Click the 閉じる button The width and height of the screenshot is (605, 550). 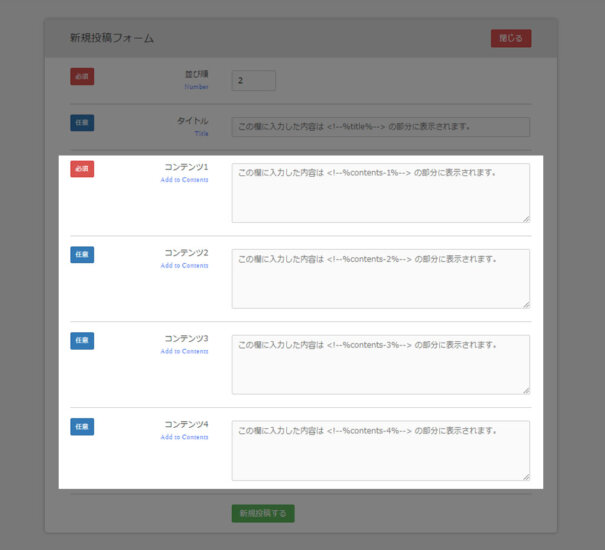(x=510, y=38)
